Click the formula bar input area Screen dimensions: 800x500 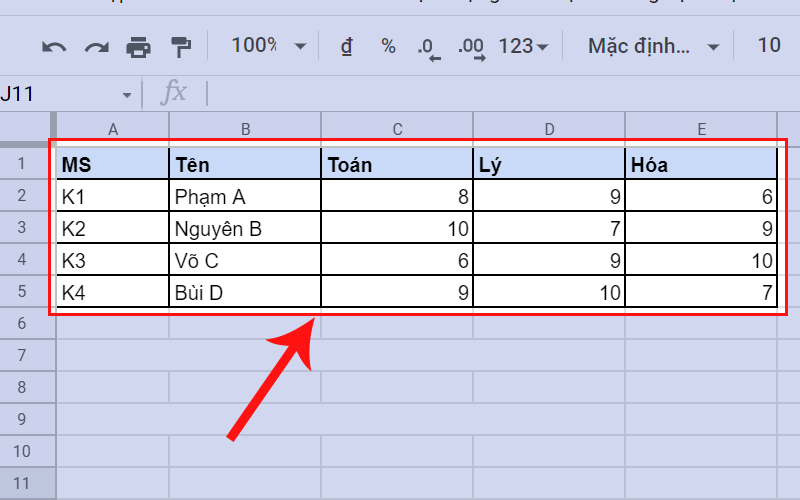point(500,94)
